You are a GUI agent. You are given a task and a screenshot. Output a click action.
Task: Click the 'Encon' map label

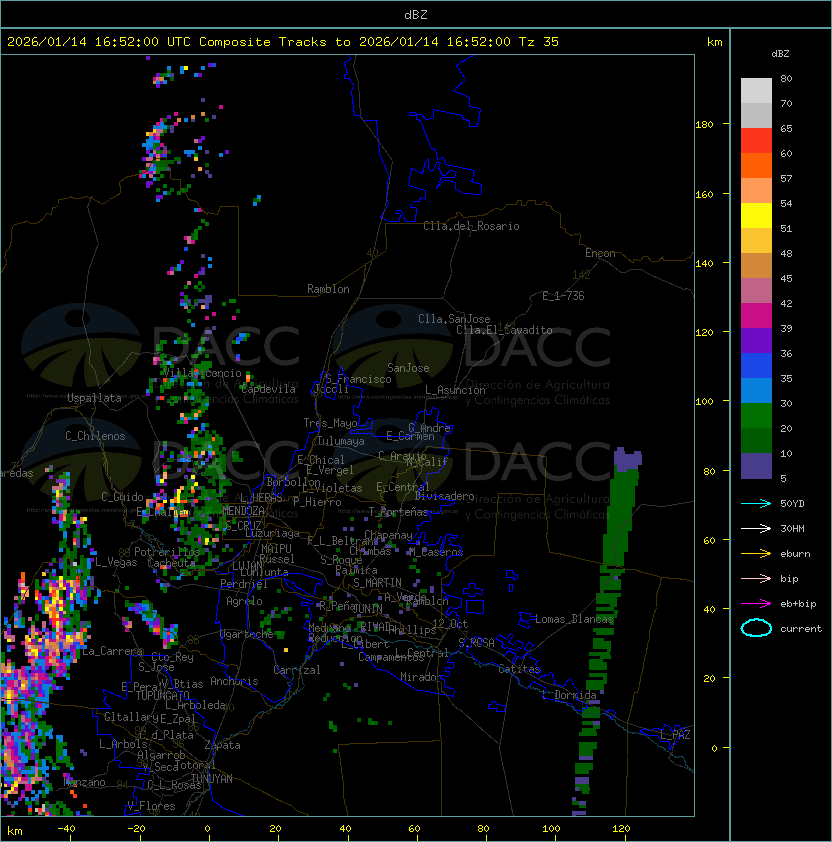coord(600,253)
